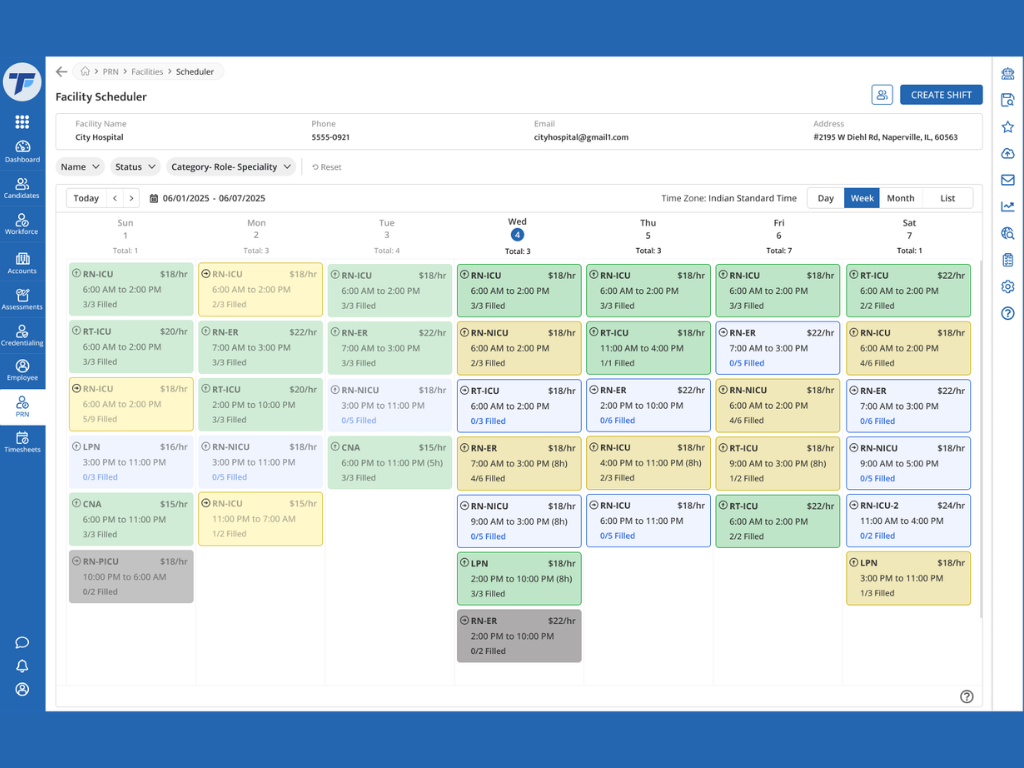1024x768 pixels.
Task: Click the notifications bell icon
Action: 22,665
